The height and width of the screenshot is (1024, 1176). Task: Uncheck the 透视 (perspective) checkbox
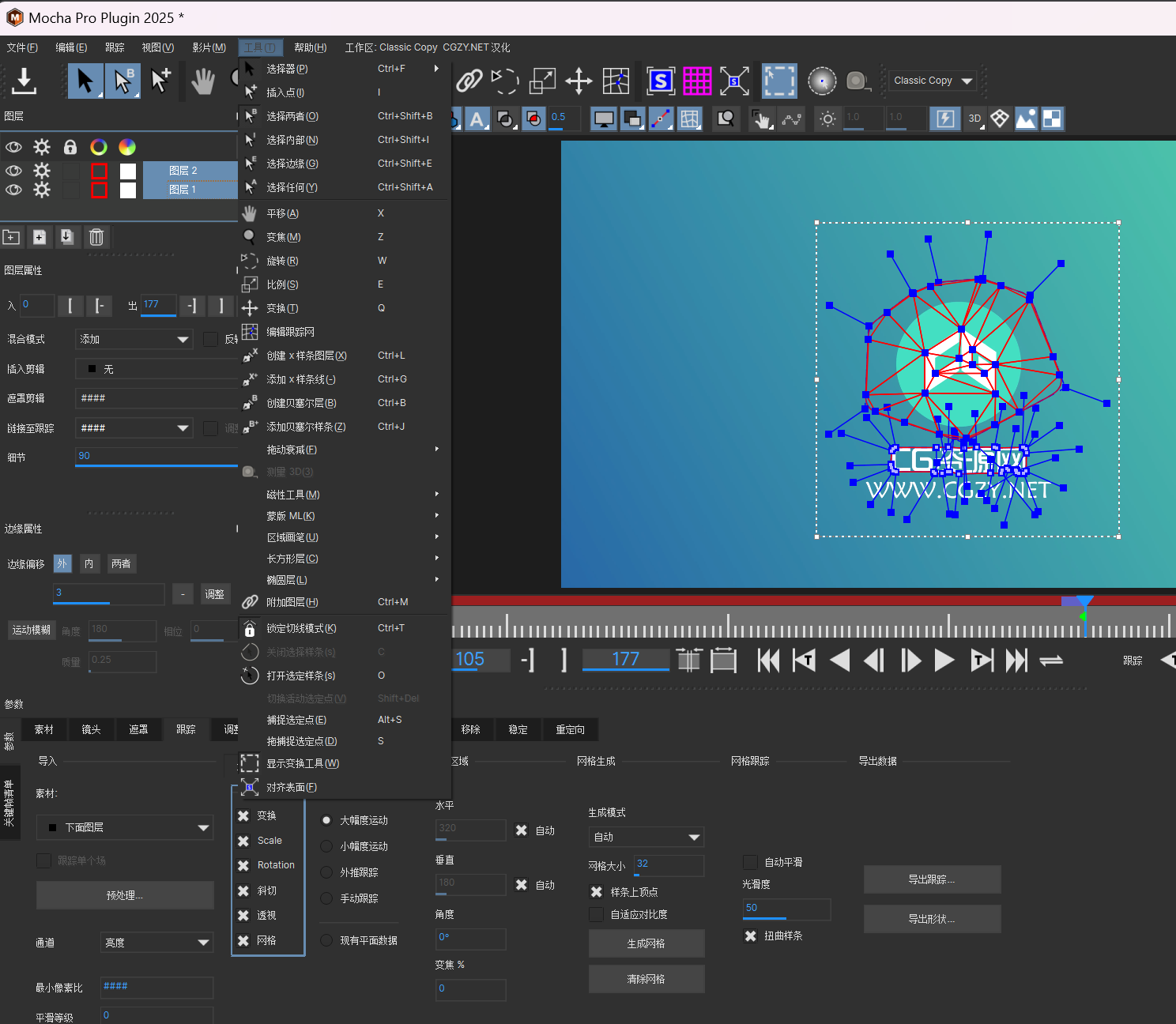point(243,915)
